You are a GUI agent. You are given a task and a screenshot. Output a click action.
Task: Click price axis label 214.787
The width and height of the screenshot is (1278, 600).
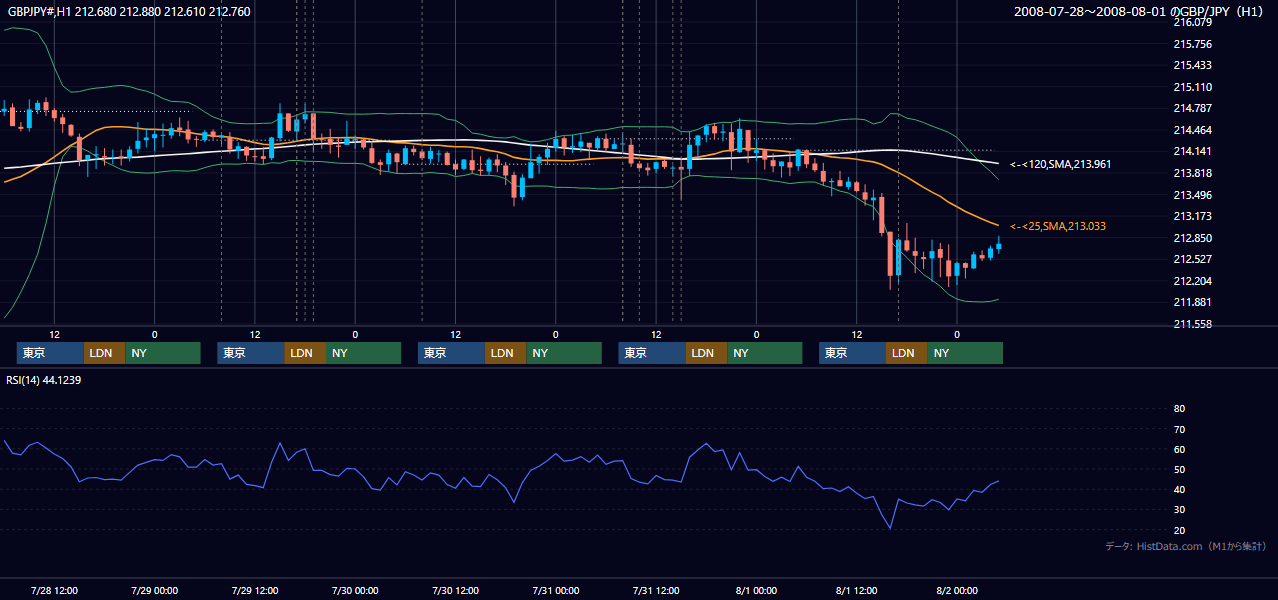click(1192, 109)
